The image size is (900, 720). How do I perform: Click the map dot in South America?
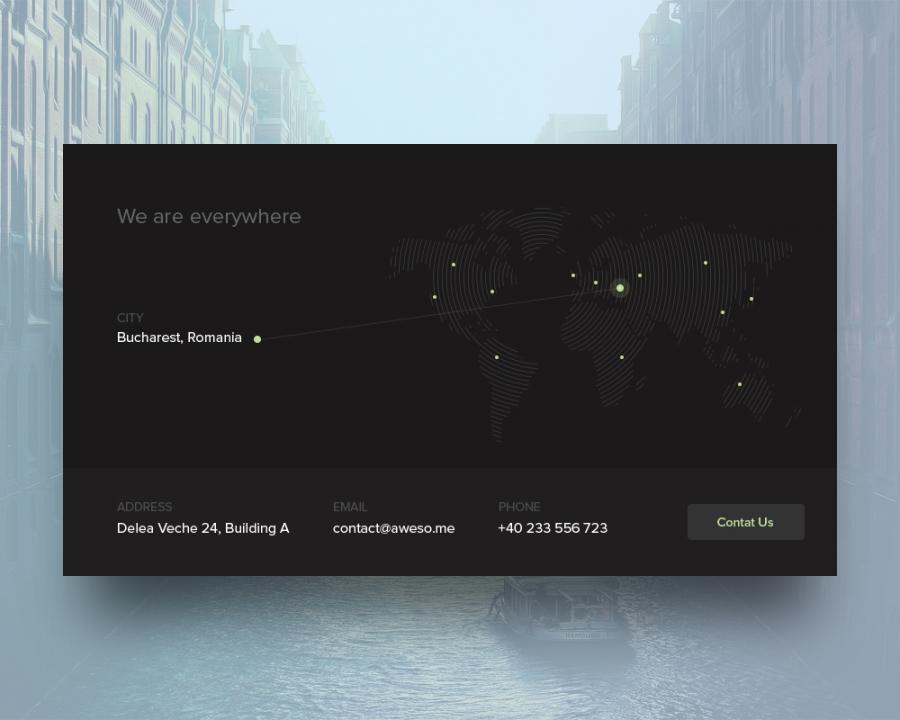[x=497, y=357]
